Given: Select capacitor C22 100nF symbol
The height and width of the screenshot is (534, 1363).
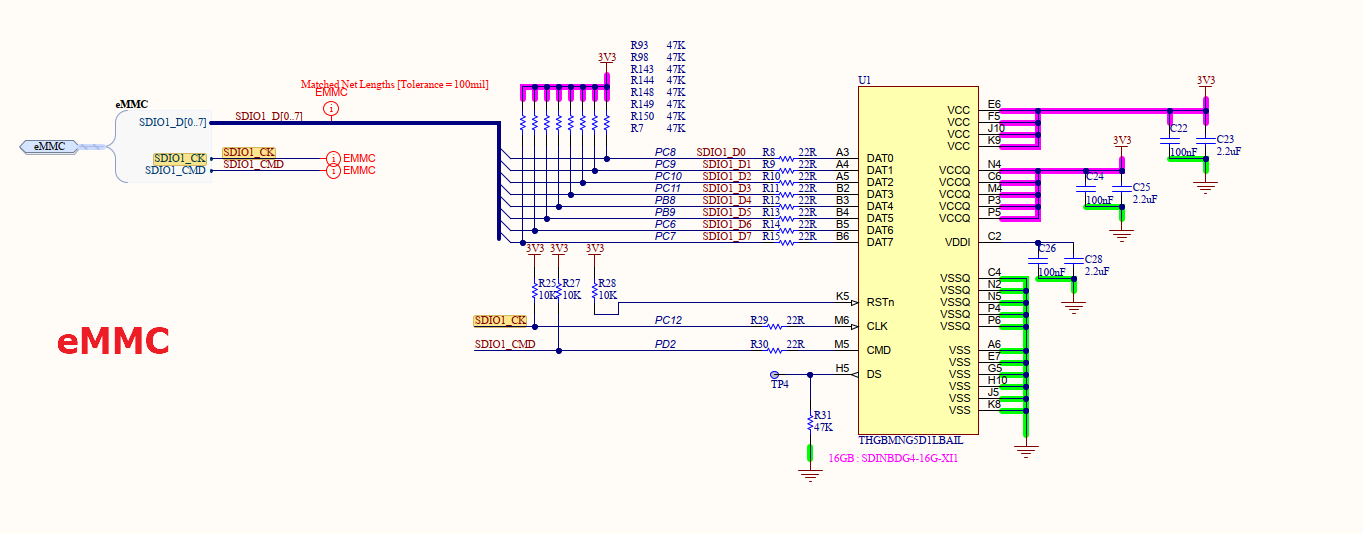Looking at the screenshot, I should [x=1170, y=140].
